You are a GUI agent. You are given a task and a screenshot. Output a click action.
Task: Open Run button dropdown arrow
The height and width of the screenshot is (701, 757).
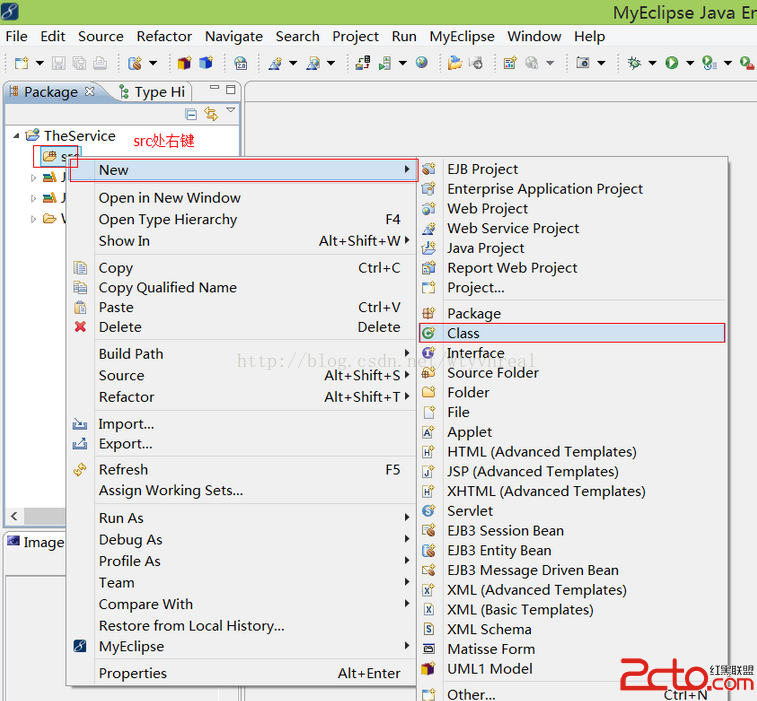coord(690,63)
